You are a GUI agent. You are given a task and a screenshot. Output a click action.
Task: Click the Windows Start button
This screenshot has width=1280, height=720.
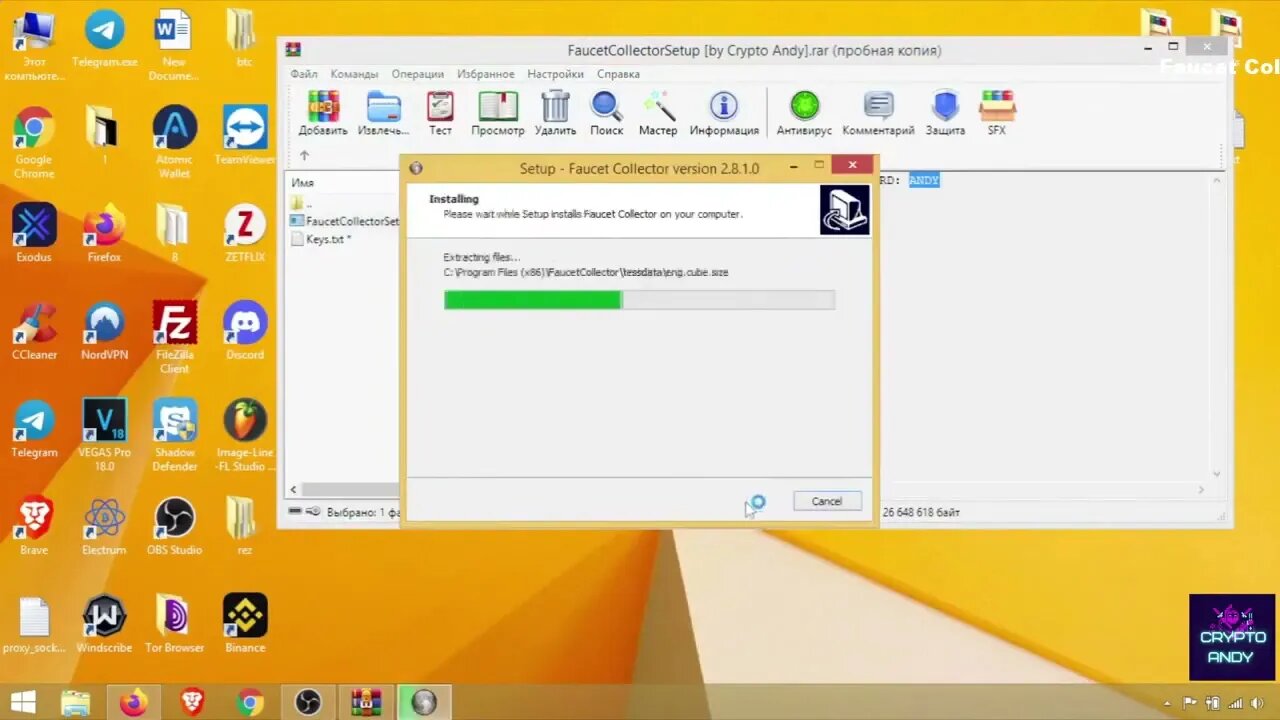tap(24, 702)
